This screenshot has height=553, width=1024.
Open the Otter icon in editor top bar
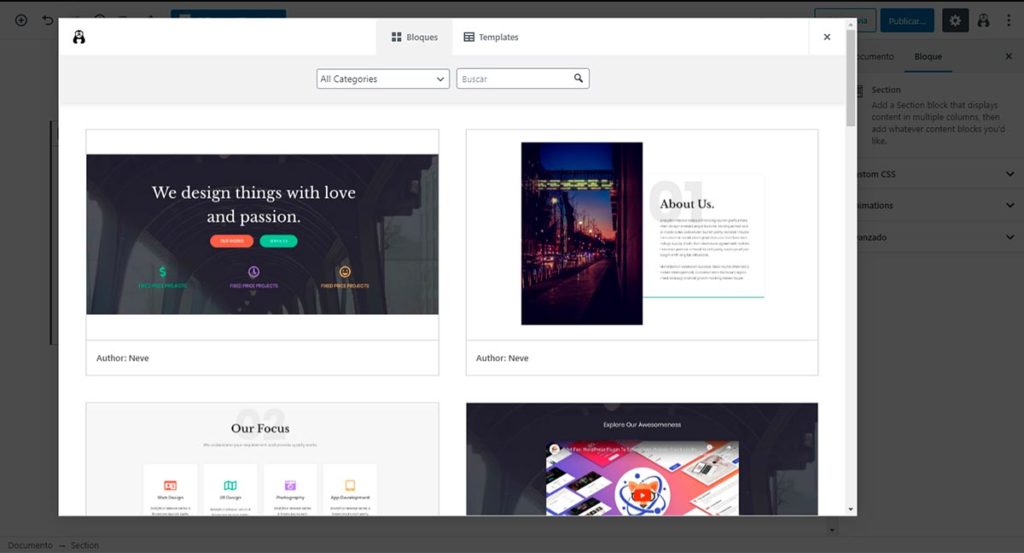(984, 21)
